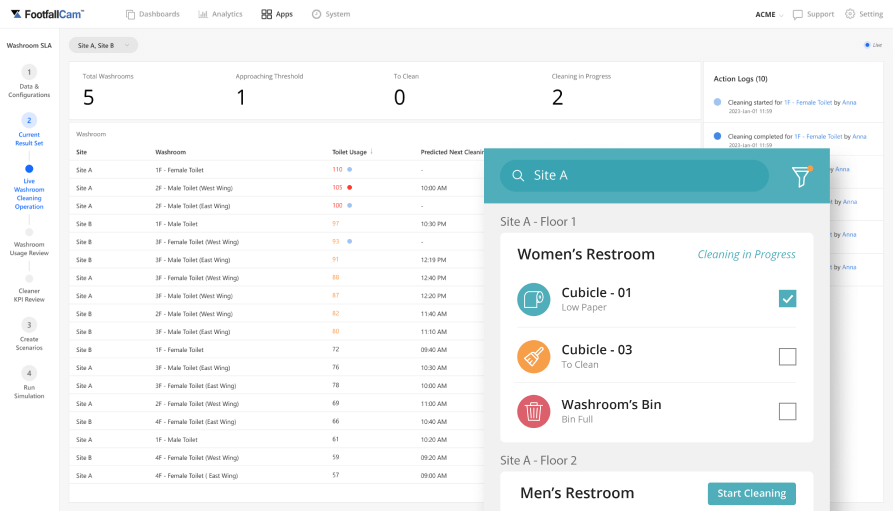
Task: Sort by Toilet Usage column
Action: click(353, 152)
